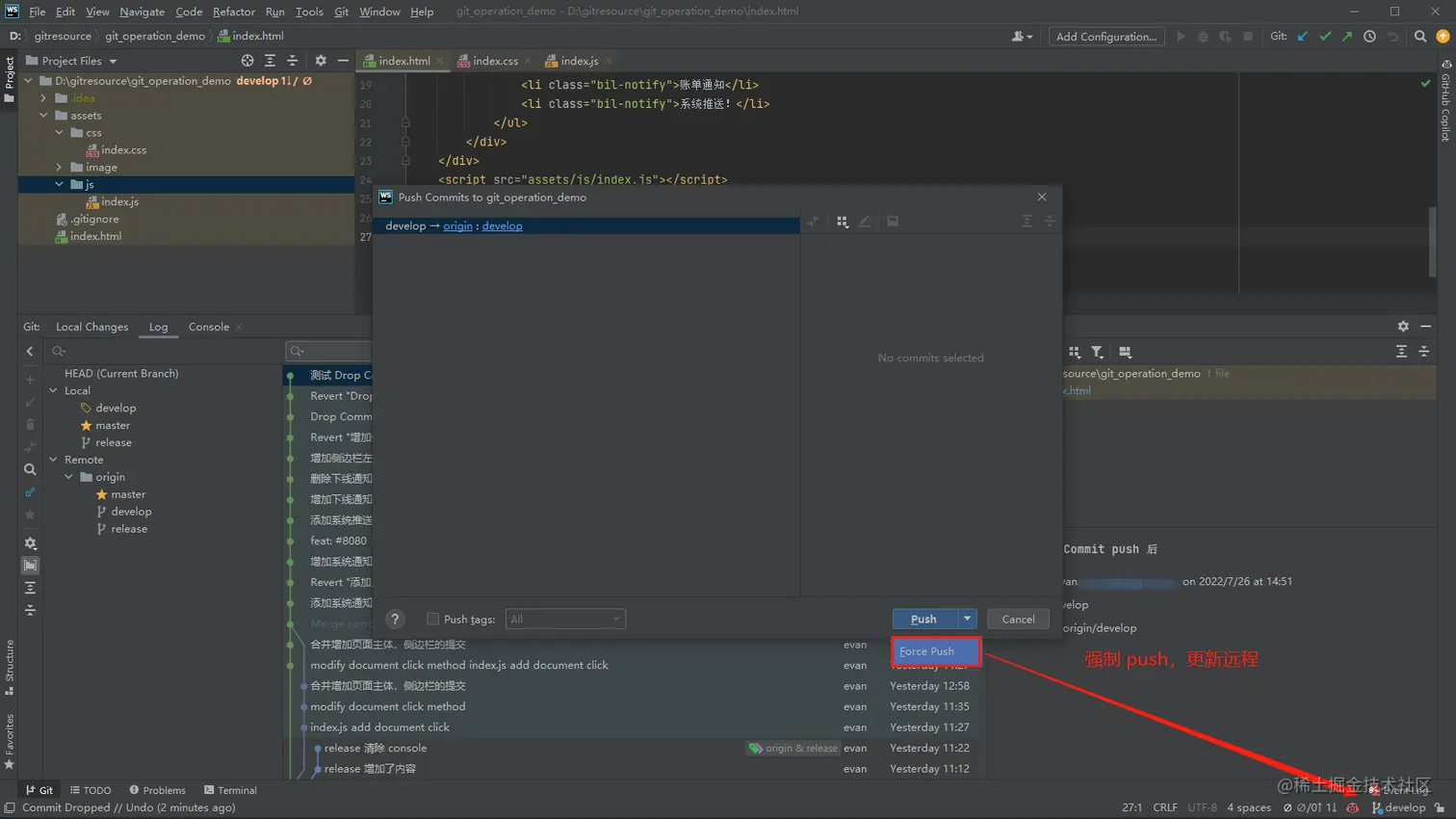
Task: Toggle Group By Directory in branches pane
Action: [30, 566]
